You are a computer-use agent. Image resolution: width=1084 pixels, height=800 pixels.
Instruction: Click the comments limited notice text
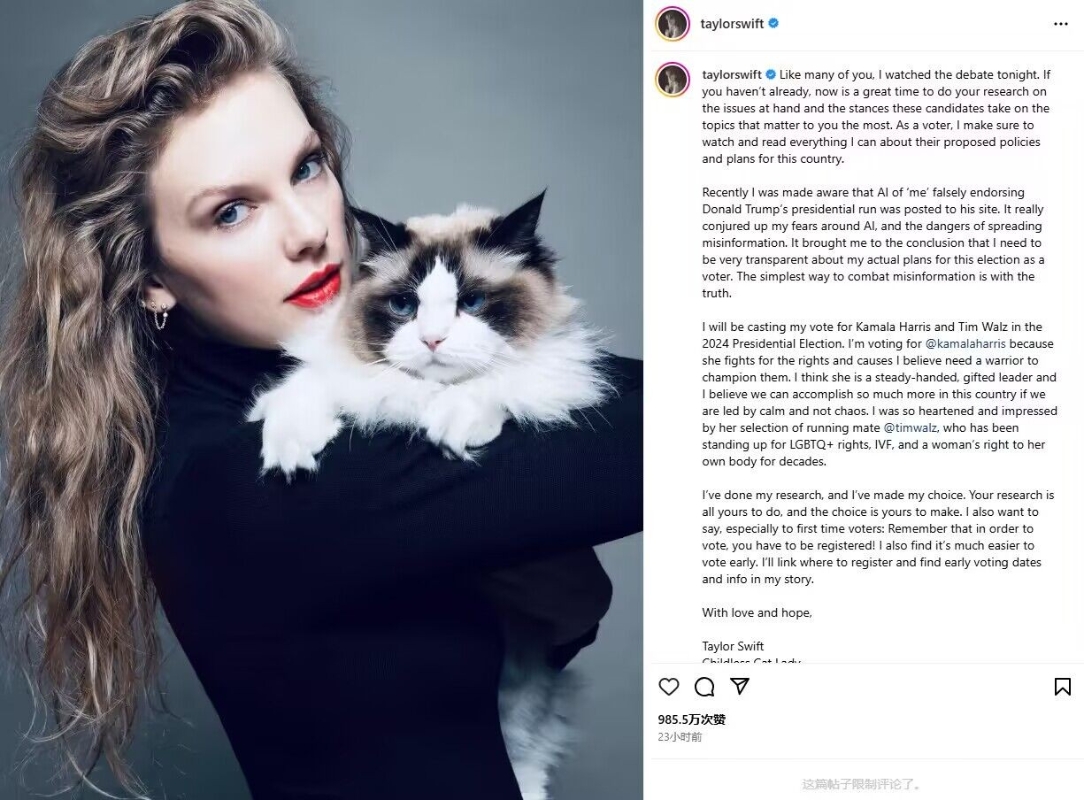tap(861, 784)
